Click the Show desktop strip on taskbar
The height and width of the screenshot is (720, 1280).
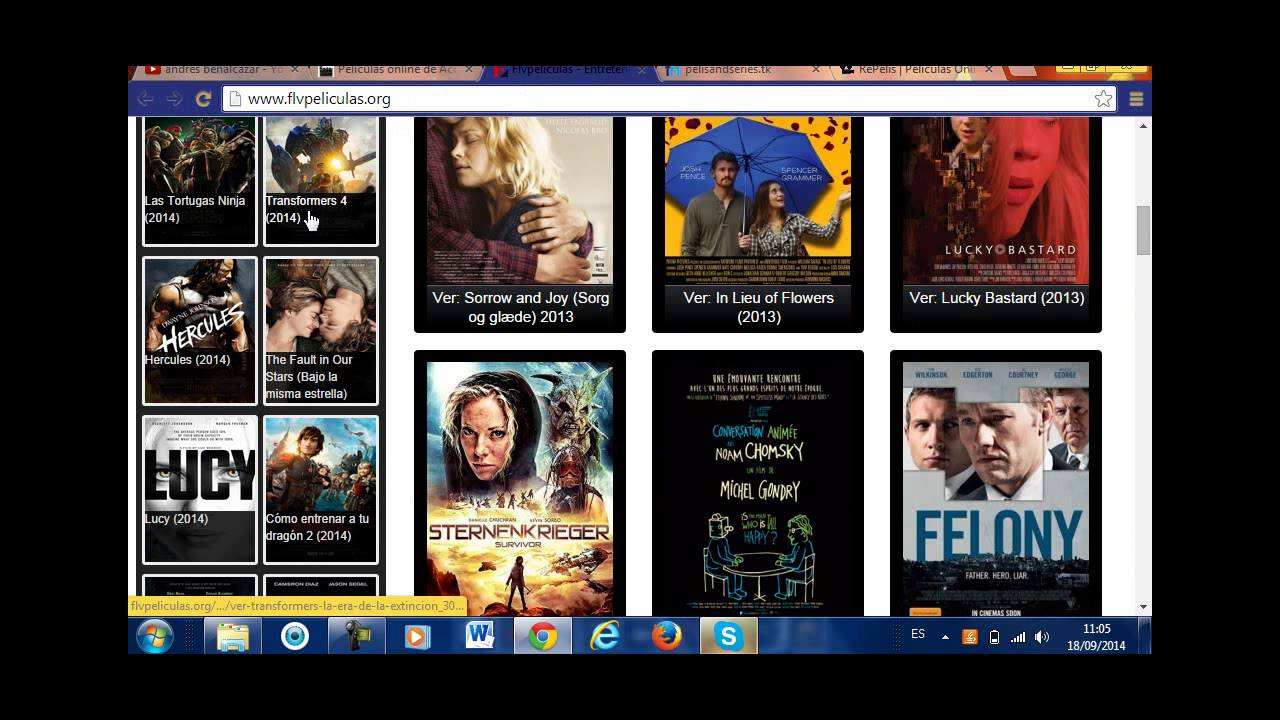pos(1145,636)
